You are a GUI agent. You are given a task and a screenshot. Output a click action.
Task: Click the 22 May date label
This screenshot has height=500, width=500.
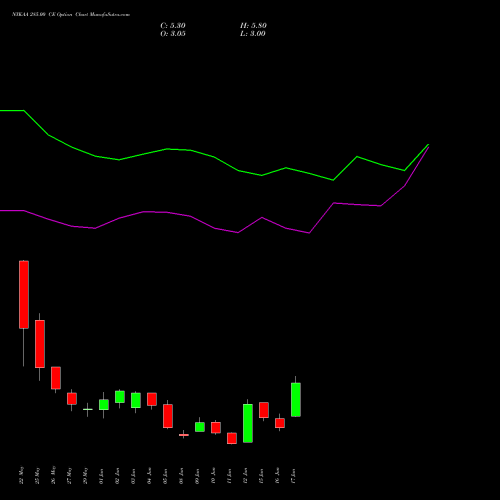(22, 475)
